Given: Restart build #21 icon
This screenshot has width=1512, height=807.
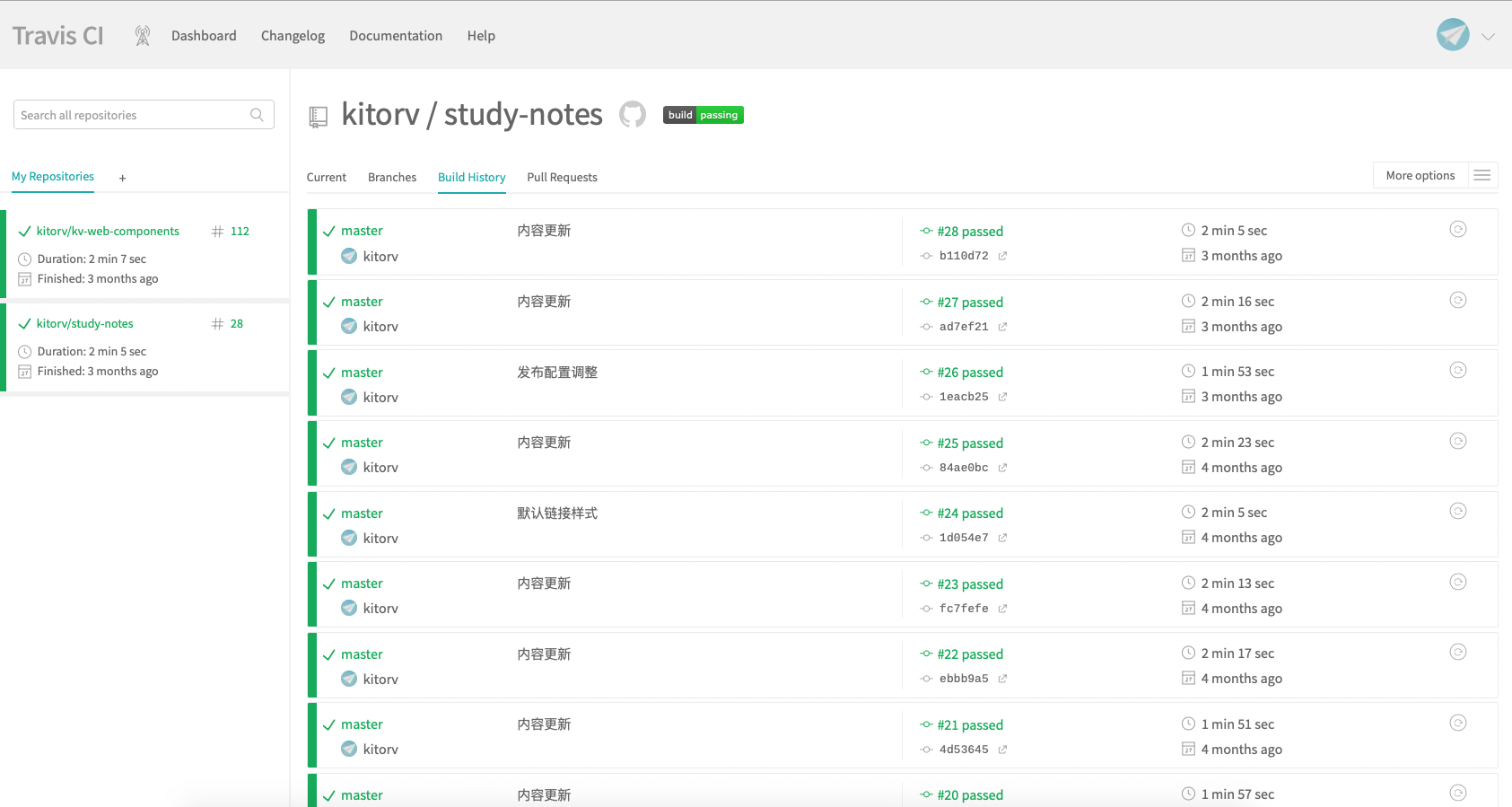Looking at the screenshot, I should click(x=1458, y=723).
